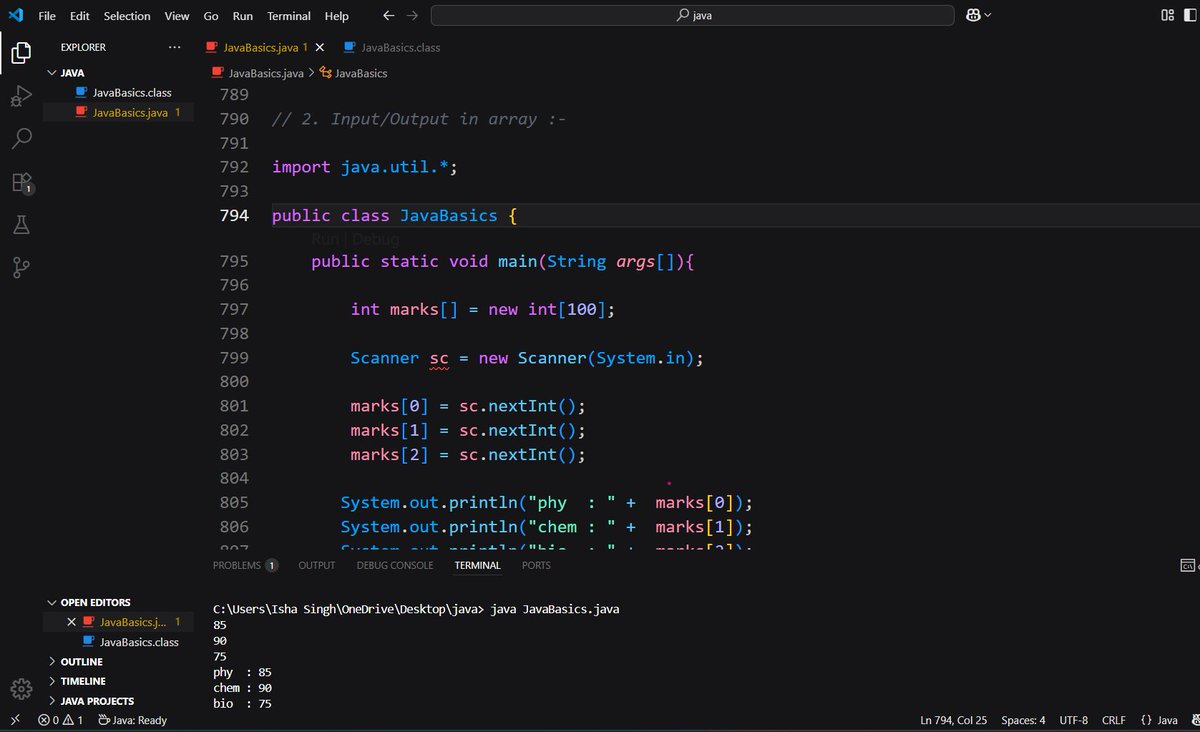This screenshot has height=732, width=1200.
Task: Open the Terminal menu
Action: [289, 16]
